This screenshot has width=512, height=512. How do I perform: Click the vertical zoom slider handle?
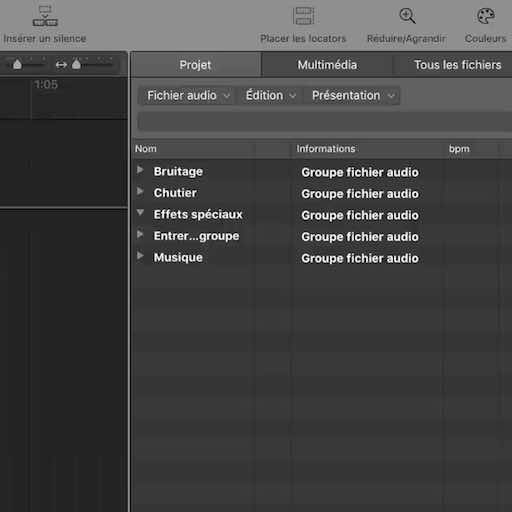(x=17, y=64)
